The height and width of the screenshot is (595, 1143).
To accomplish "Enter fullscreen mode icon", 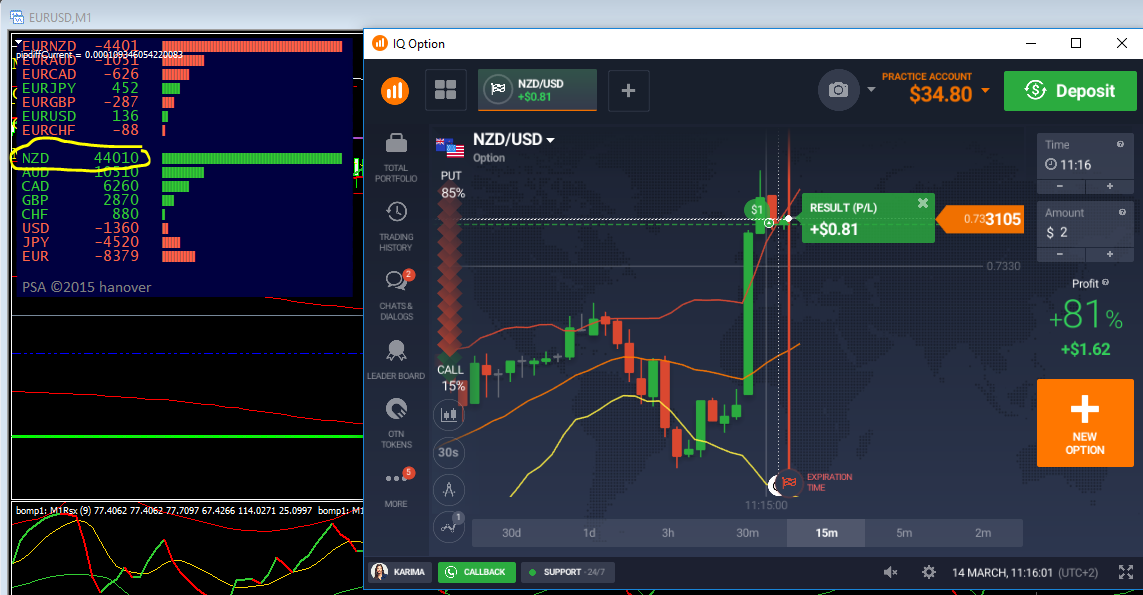I will point(1126,572).
